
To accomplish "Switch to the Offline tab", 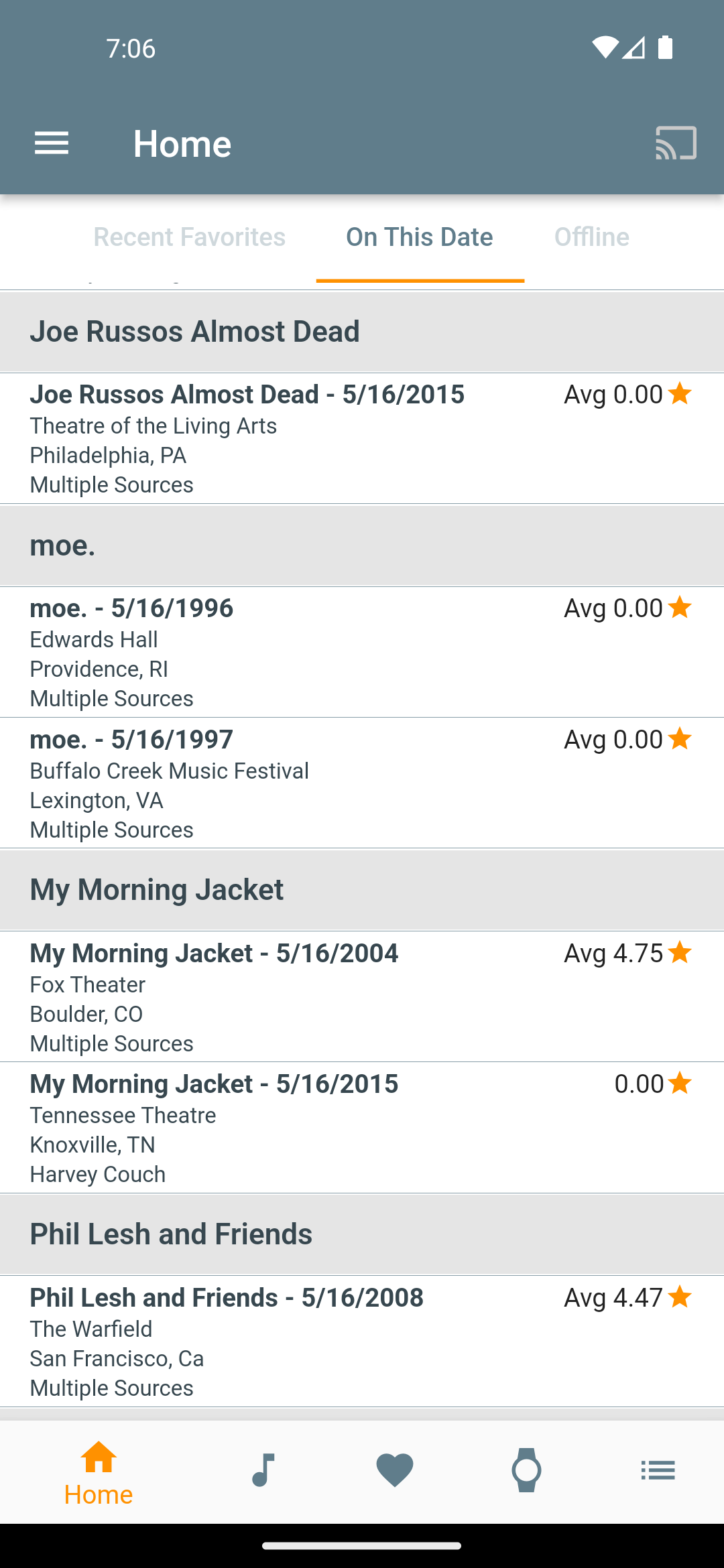I will coord(592,237).
